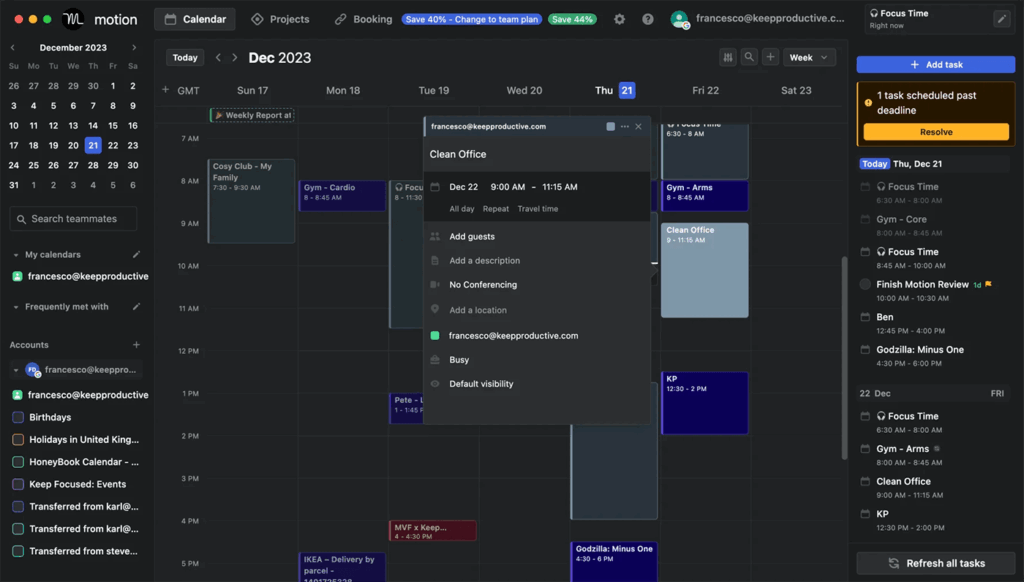Switch to the Projects tab
This screenshot has width=1024, height=582.
tap(280, 19)
